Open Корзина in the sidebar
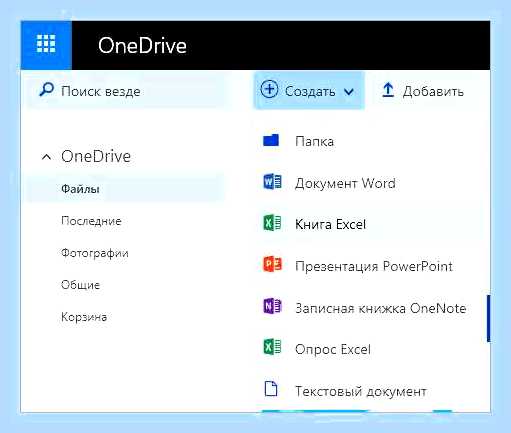Viewport: 511px width, 433px height. point(84,317)
